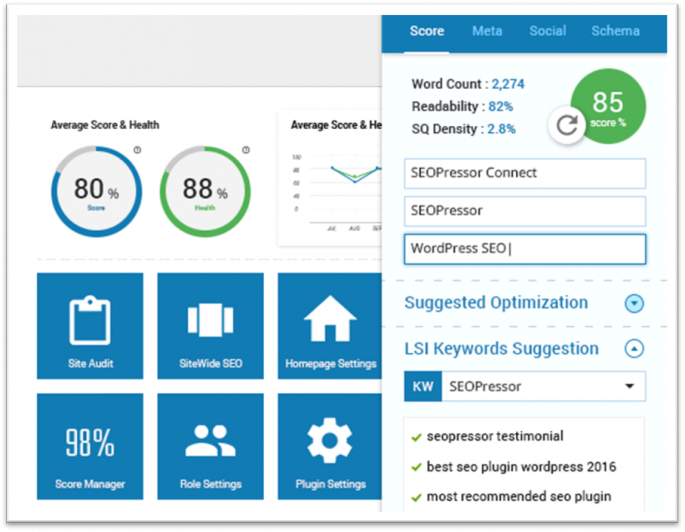Switch to the Score tab
The height and width of the screenshot is (532, 685).
click(x=427, y=31)
